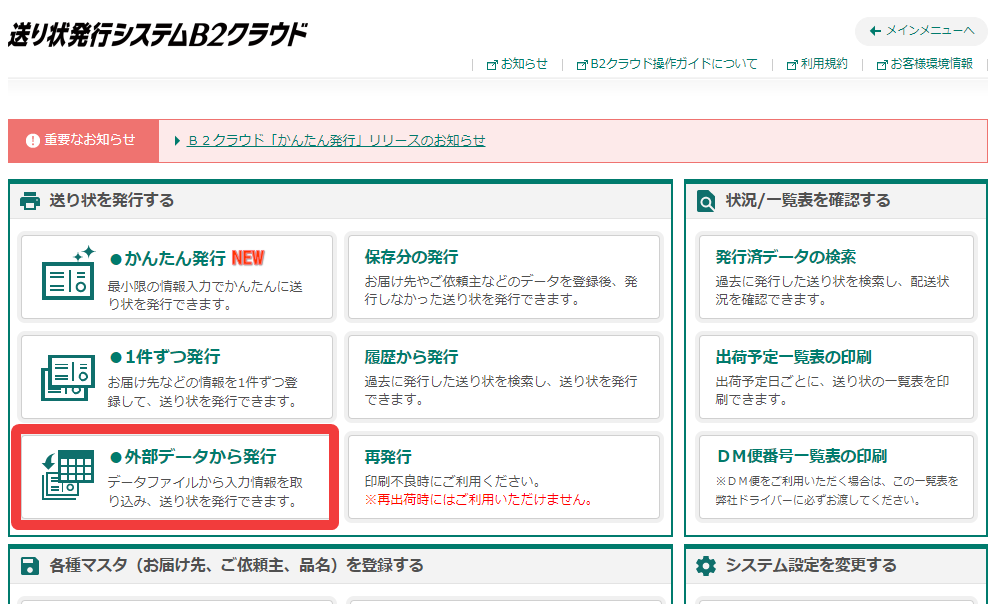
Task: Click external-link icon next to 利用規約
Action: (x=792, y=65)
